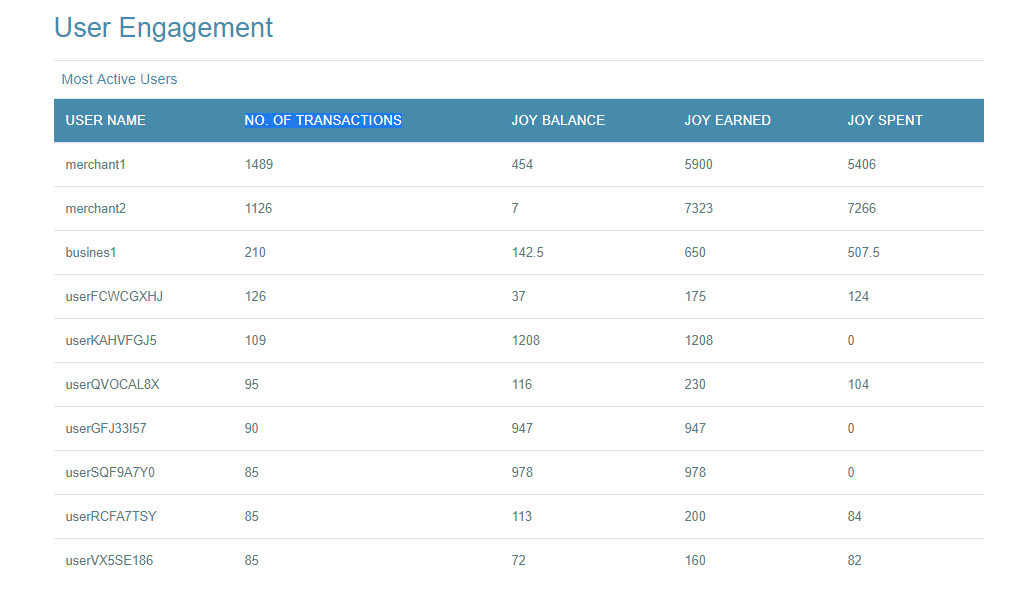Click user userVX5SE186 in the table

click(109, 560)
